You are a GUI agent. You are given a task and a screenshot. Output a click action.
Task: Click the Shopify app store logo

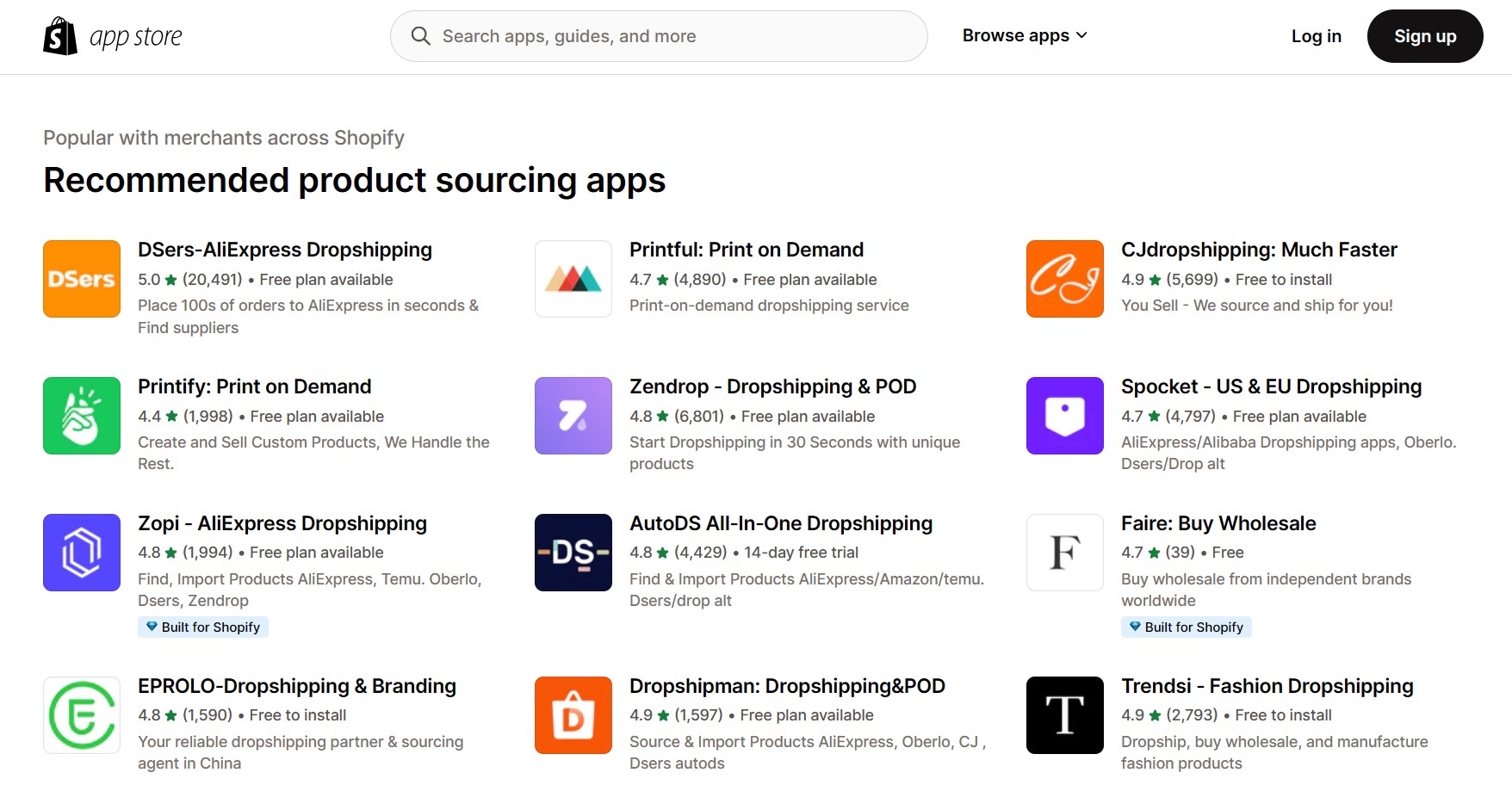(x=113, y=35)
